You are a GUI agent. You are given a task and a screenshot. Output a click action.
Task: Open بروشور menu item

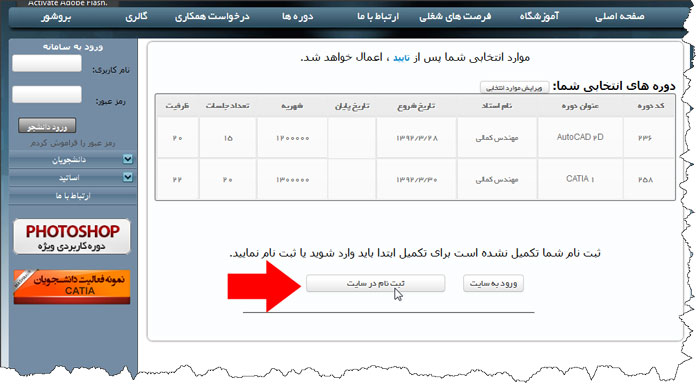56,17
